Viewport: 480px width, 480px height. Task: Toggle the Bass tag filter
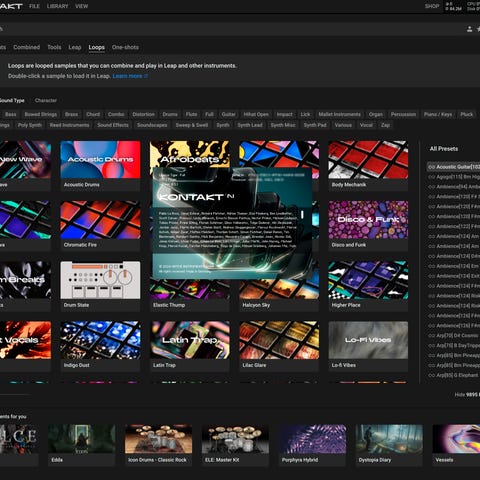tap(10, 114)
